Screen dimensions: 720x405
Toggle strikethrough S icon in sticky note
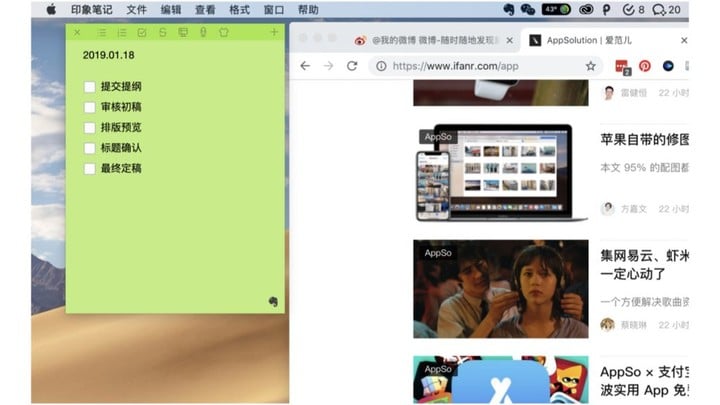pos(163,33)
